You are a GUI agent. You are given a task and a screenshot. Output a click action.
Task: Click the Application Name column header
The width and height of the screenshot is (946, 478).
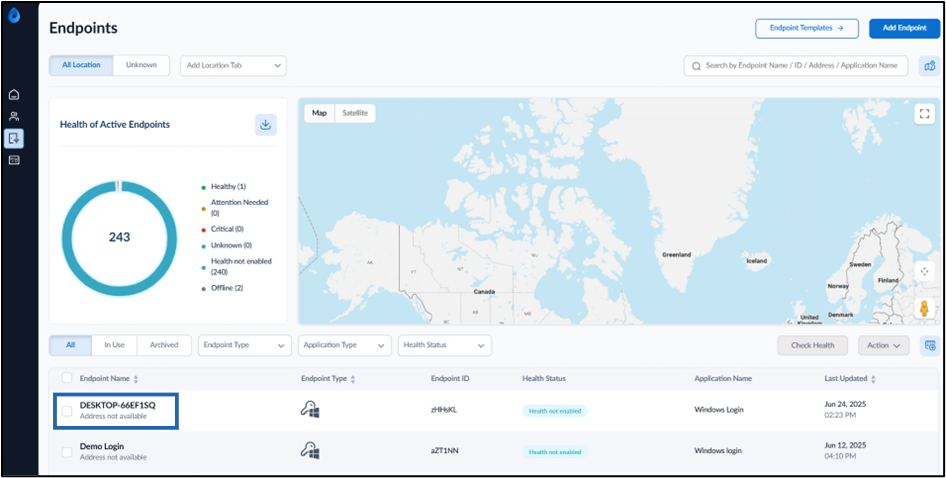(723, 378)
